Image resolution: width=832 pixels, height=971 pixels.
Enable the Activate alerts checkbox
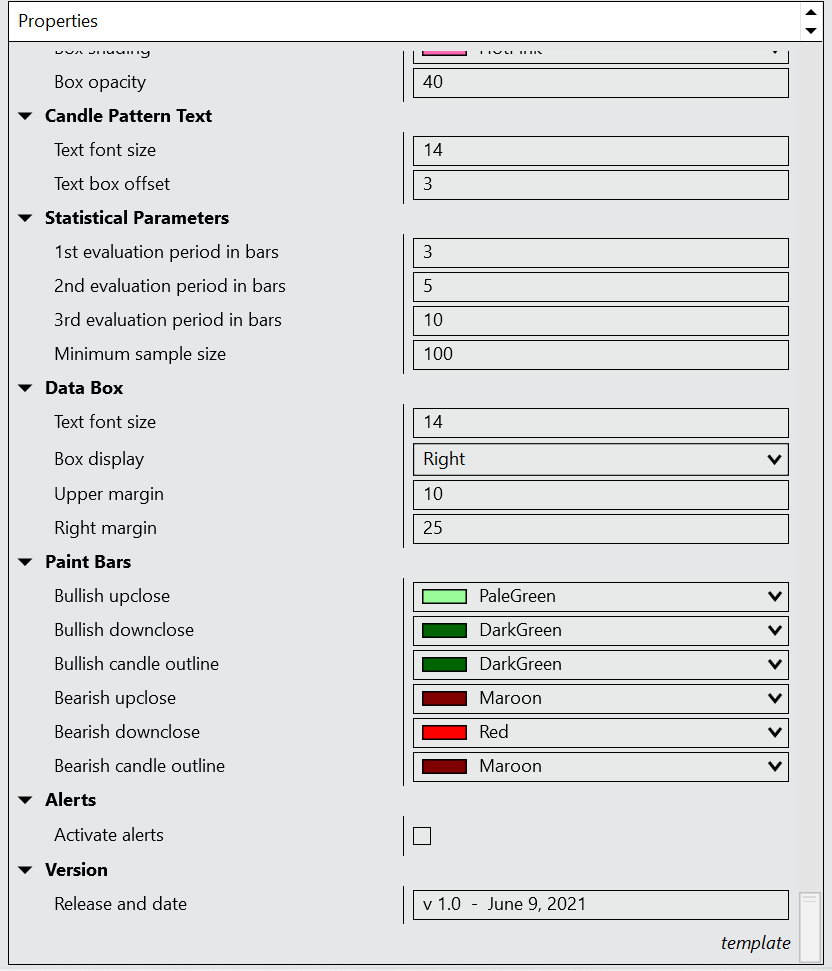[x=422, y=836]
